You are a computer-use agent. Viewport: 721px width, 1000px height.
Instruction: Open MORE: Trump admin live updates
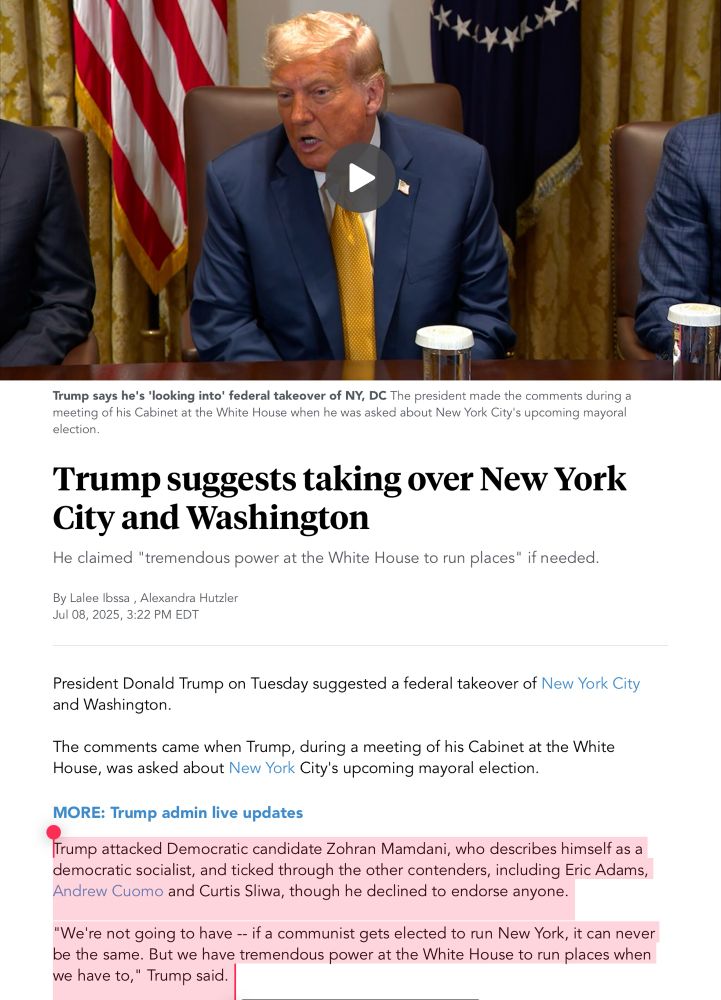[x=178, y=812]
